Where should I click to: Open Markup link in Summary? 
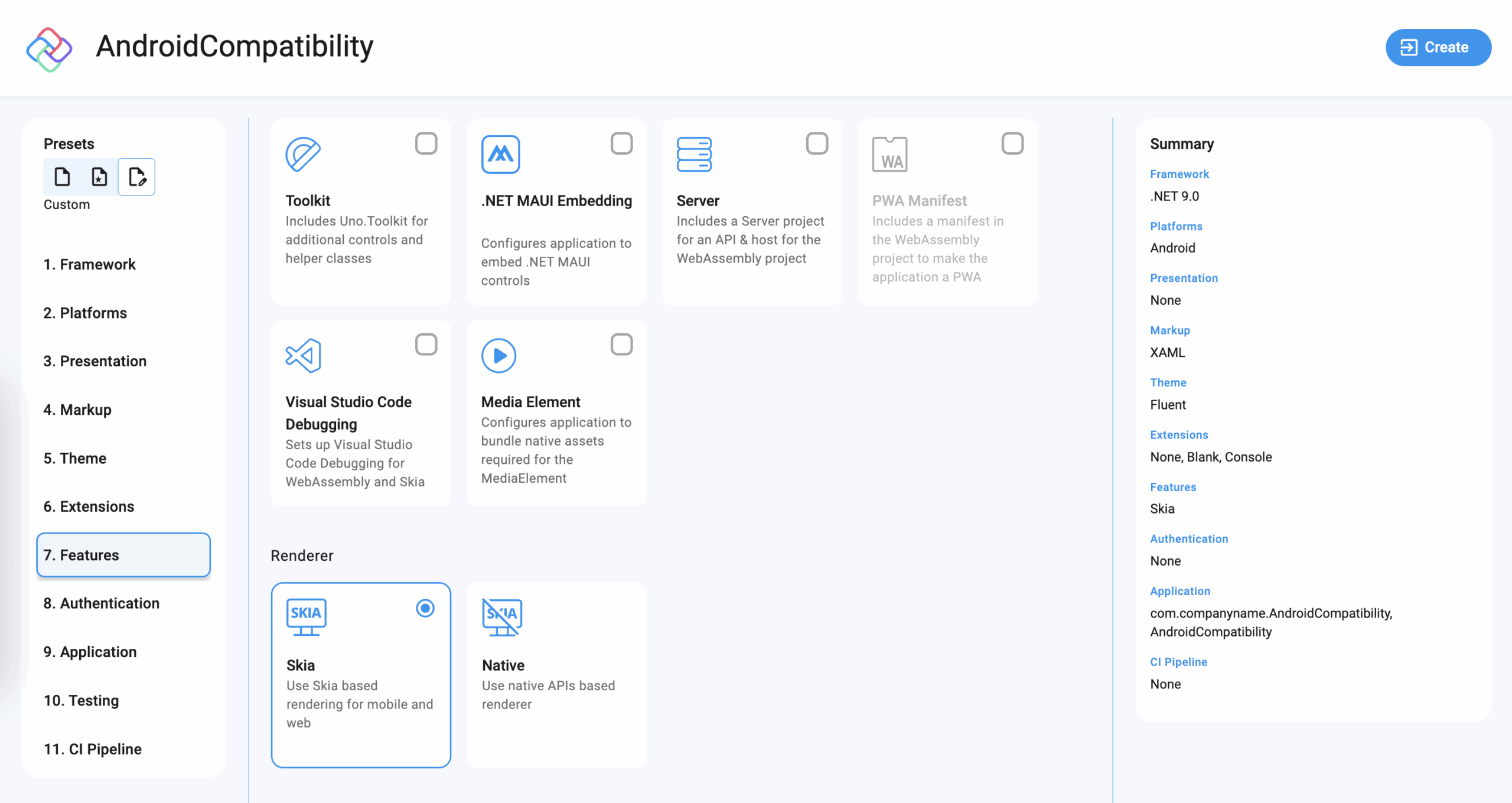pyautogui.click(x=1169, y=330)
